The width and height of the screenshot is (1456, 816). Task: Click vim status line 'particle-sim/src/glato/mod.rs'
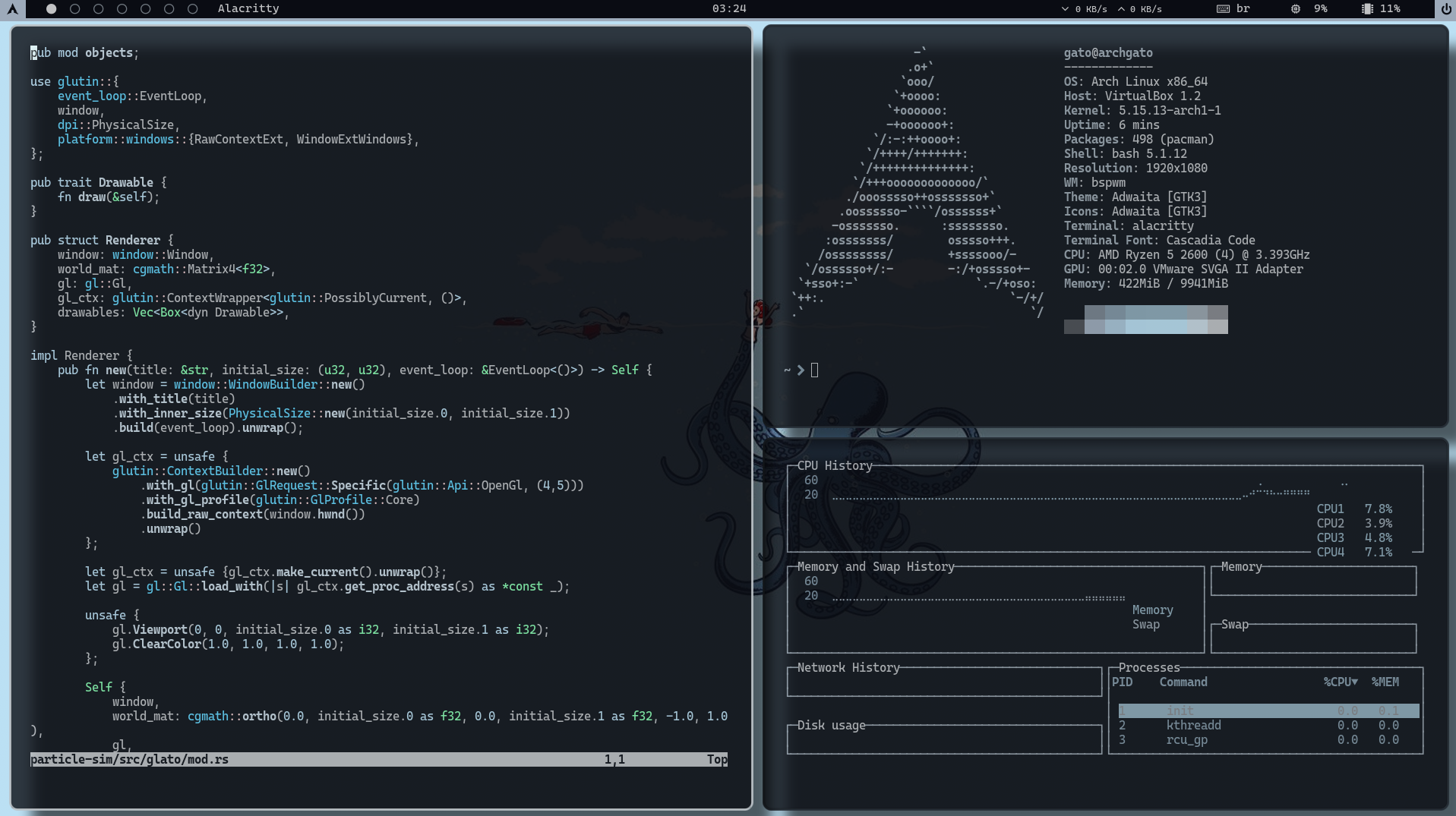point(129,759)
